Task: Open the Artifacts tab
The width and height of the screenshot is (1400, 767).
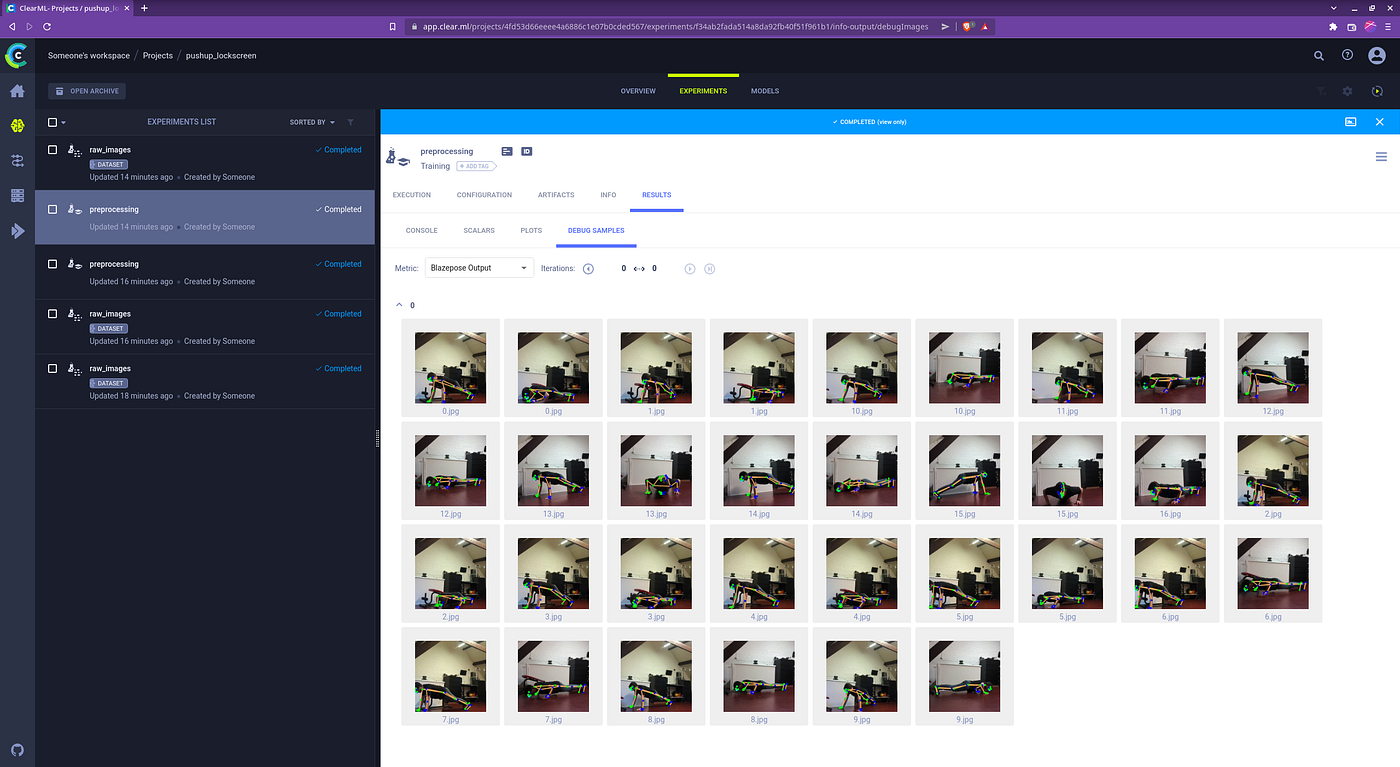Action: [556, 195]
